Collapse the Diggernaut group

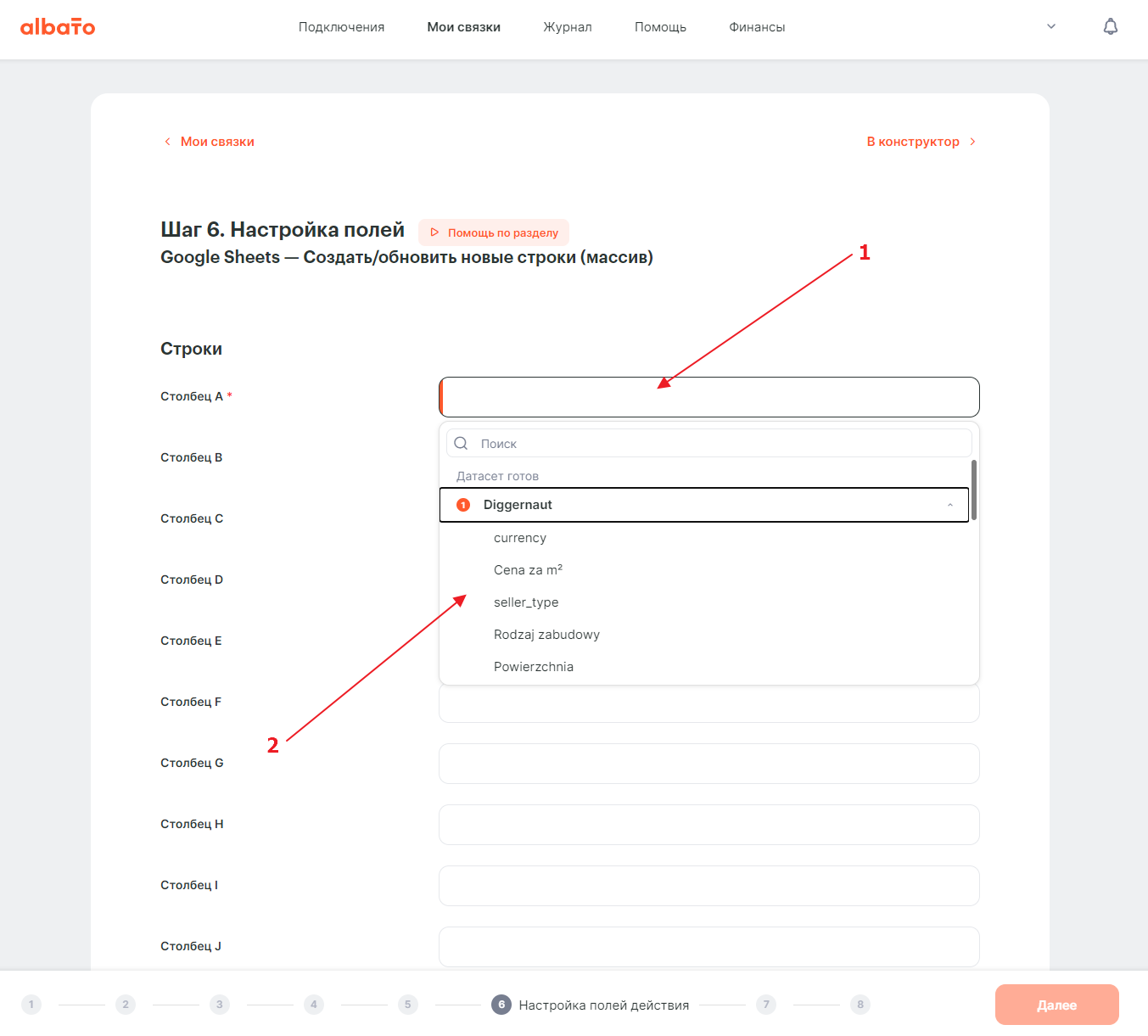pyautogui.click(x=704, y=505)
